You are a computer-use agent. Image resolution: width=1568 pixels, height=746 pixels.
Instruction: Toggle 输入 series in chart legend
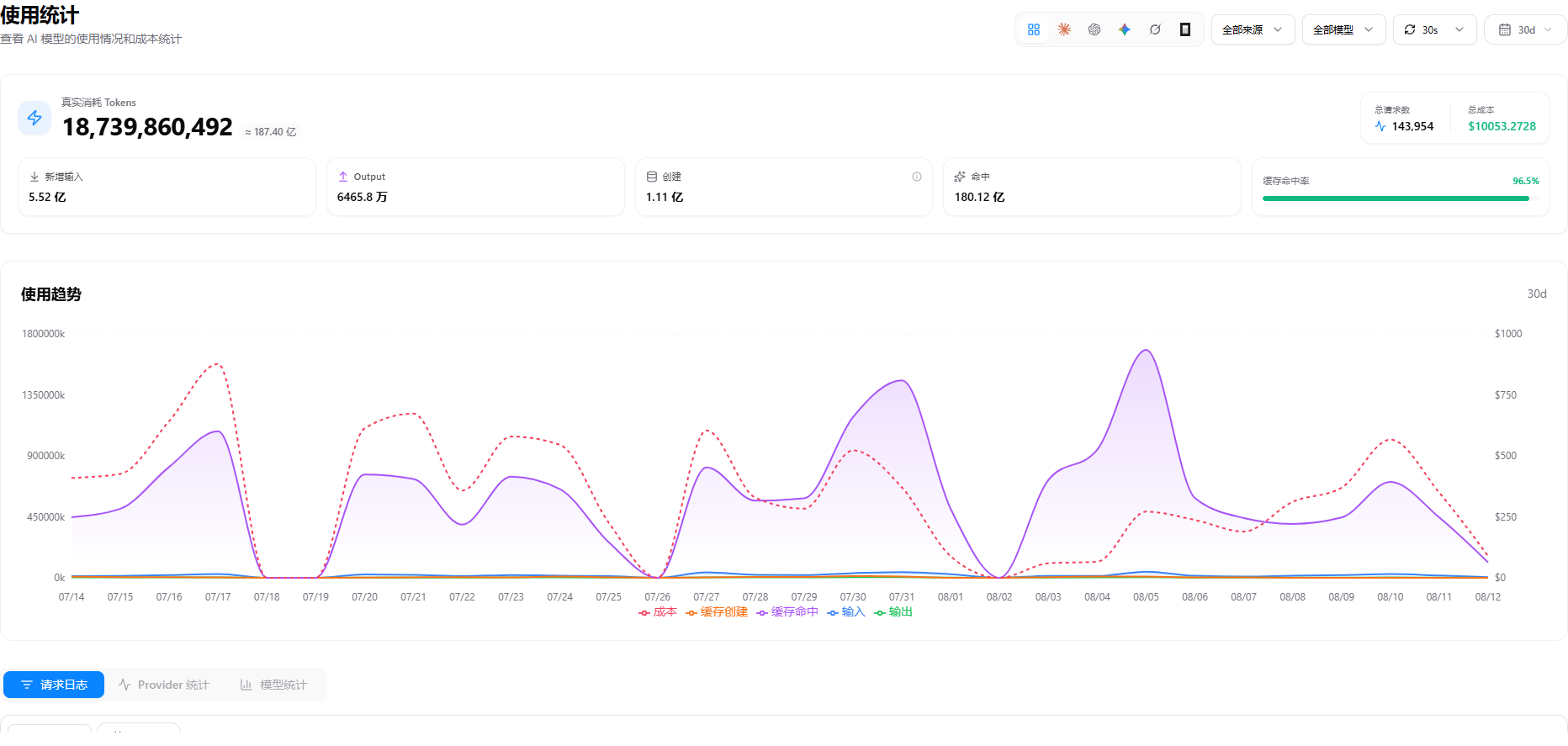pos(846,612)
